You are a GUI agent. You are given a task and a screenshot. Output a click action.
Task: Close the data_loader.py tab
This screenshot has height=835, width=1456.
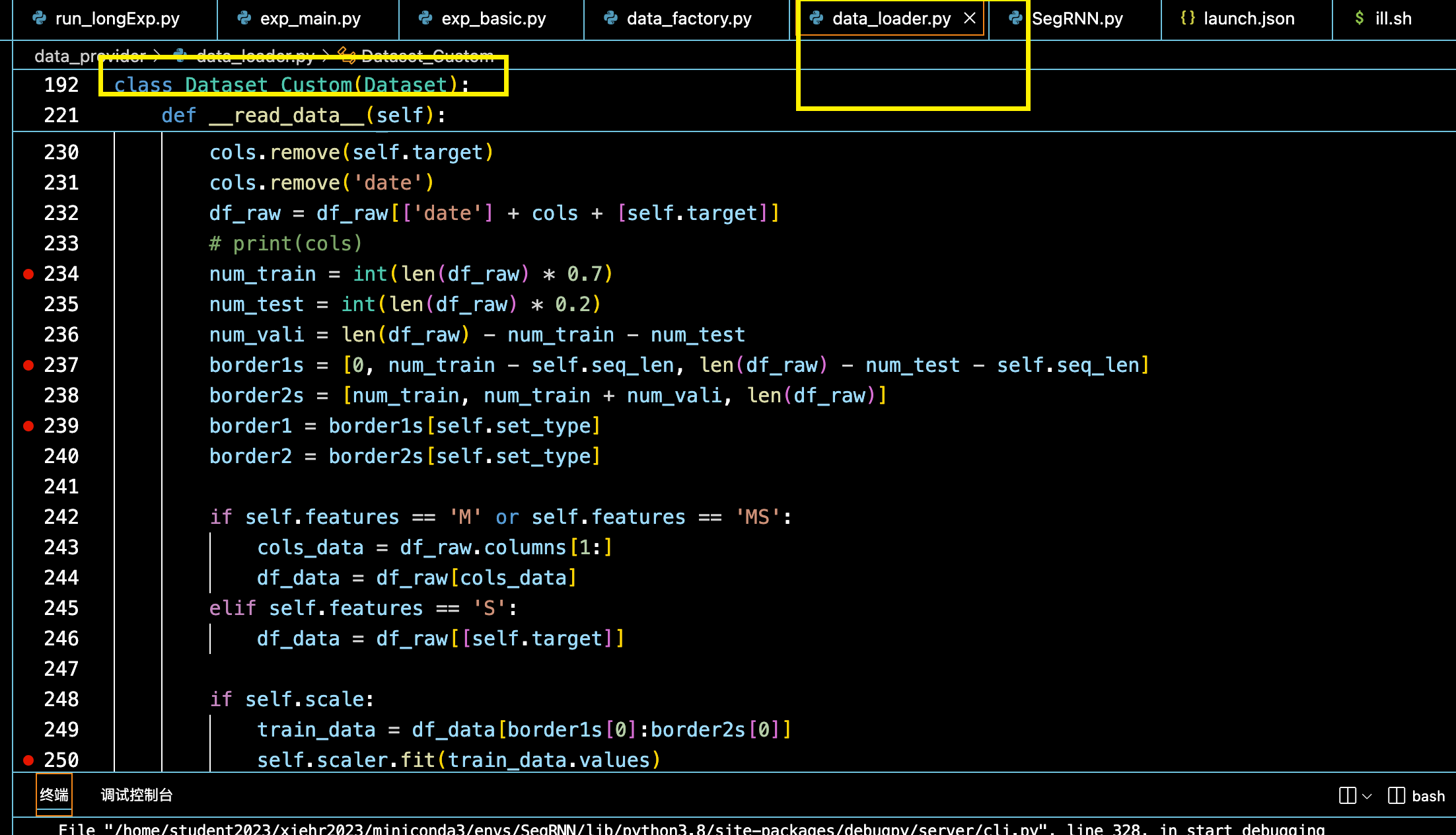tap(970, 18)
